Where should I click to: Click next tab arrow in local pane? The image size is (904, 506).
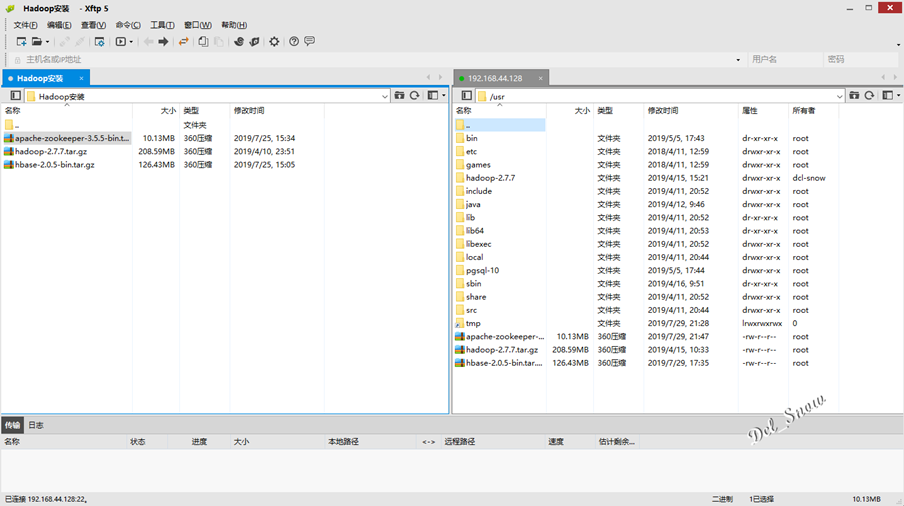coord(440,77)
